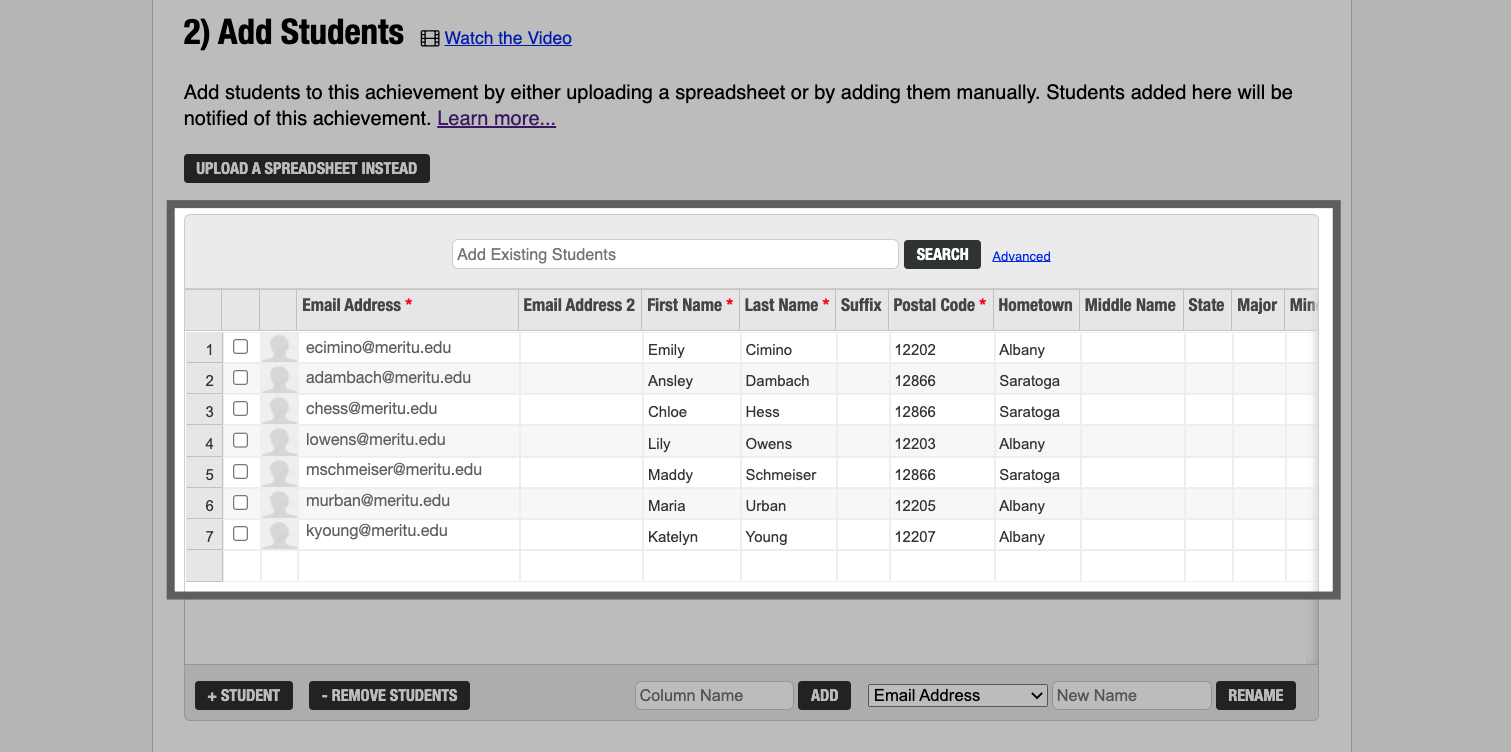
Task: Click Lily Owens's avatar placeholder icon
Action: click(279, 441)
